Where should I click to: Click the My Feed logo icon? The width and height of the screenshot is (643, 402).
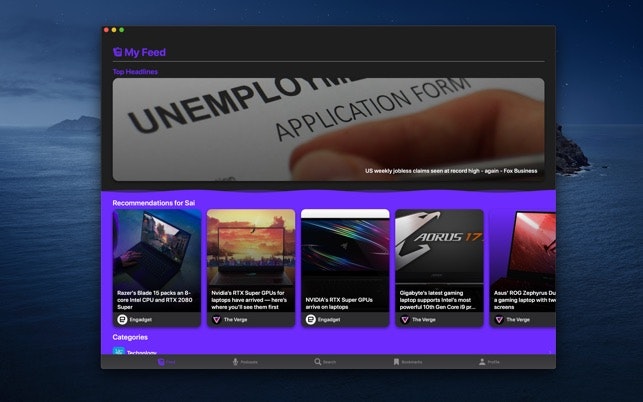coord(118,52)
